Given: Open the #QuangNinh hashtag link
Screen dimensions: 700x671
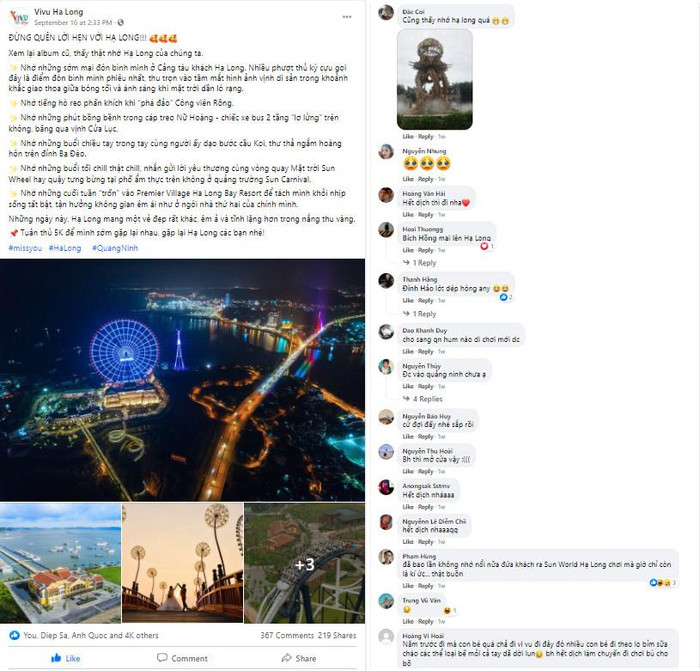Looking at the screenshot, I should coord(115,248).
